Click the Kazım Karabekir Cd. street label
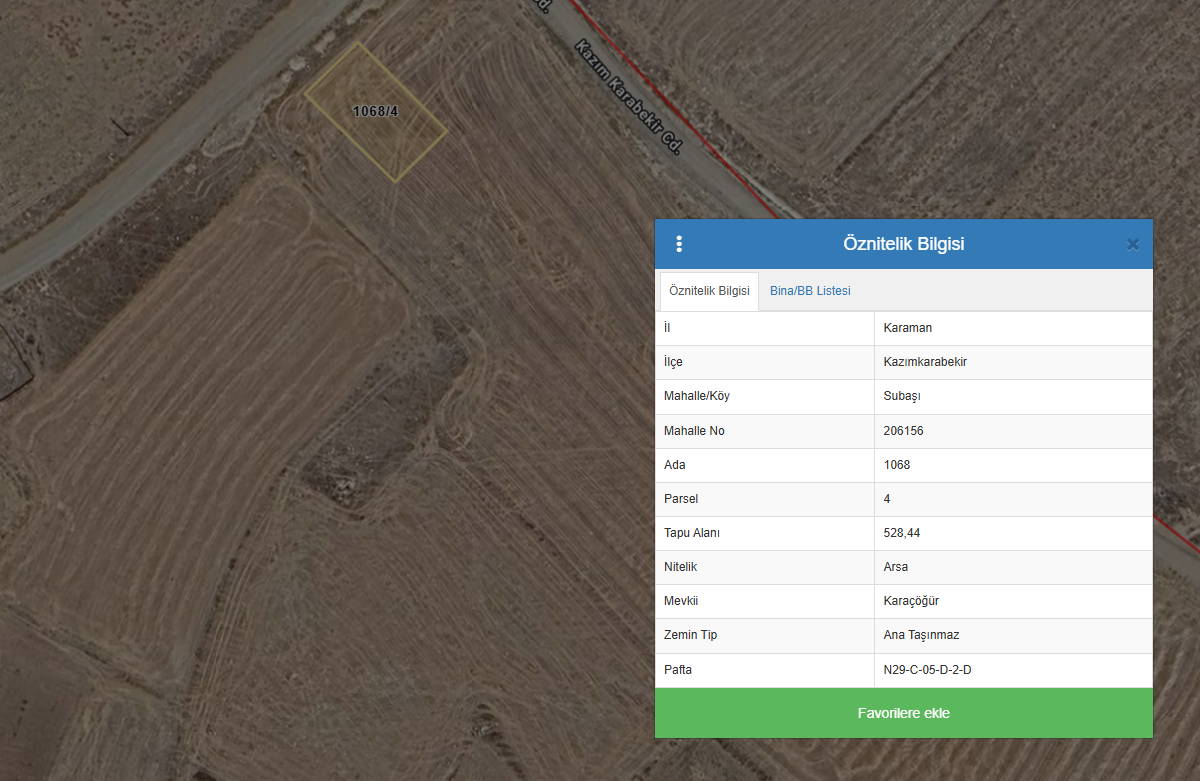This screenshot has height=781, width=1200. pyautogui.click(x=629, y=96)
